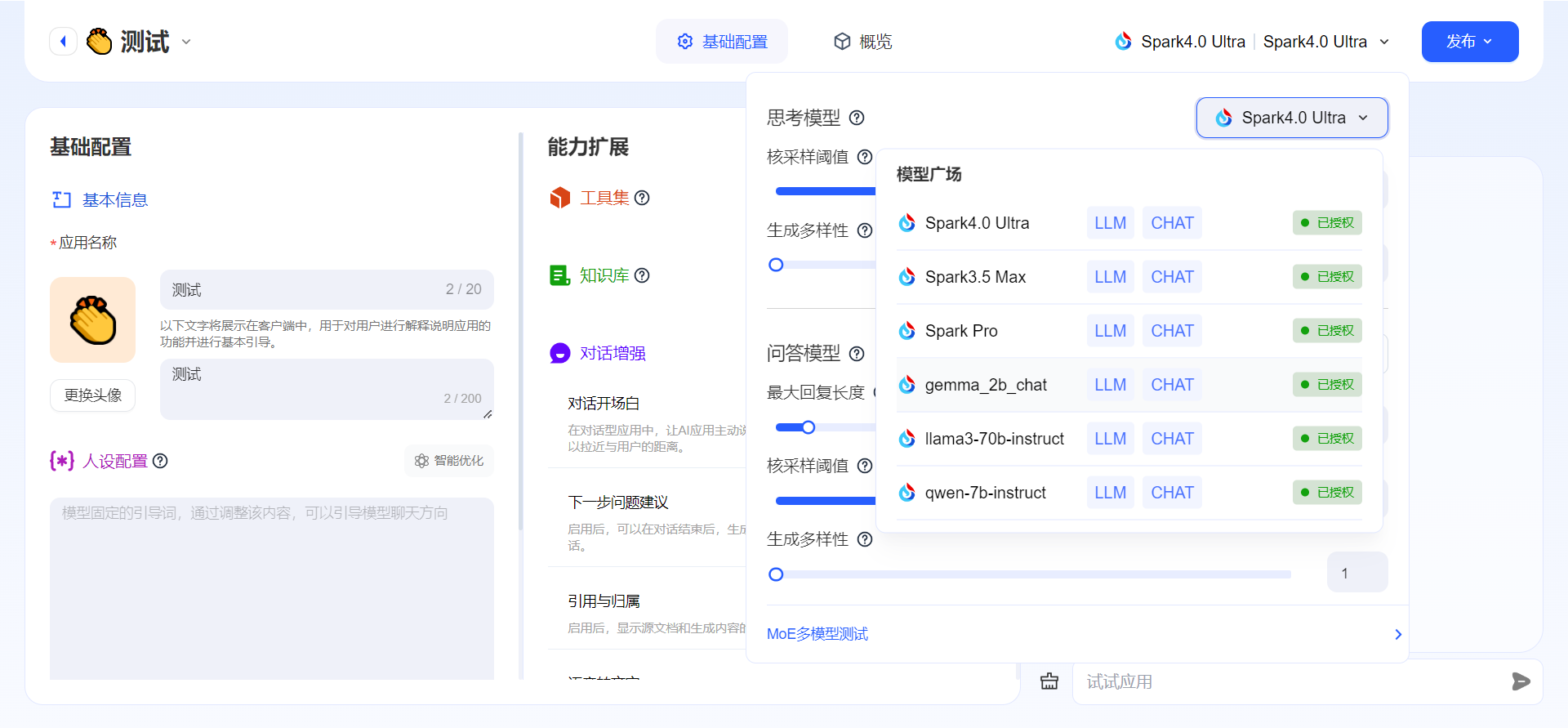This screenshot has height=728, width=1568.
Task: Click the send message paper plane icon
Action: 1521,681
